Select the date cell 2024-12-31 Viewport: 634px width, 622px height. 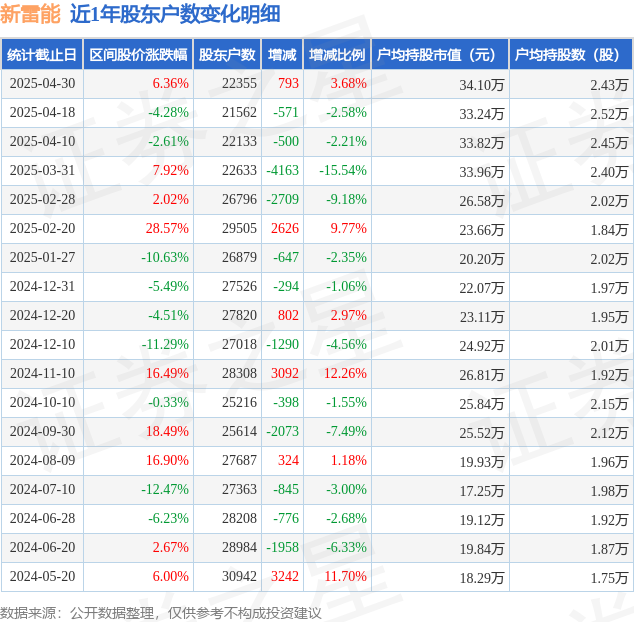pyautogui.click(x=42, y=287)
